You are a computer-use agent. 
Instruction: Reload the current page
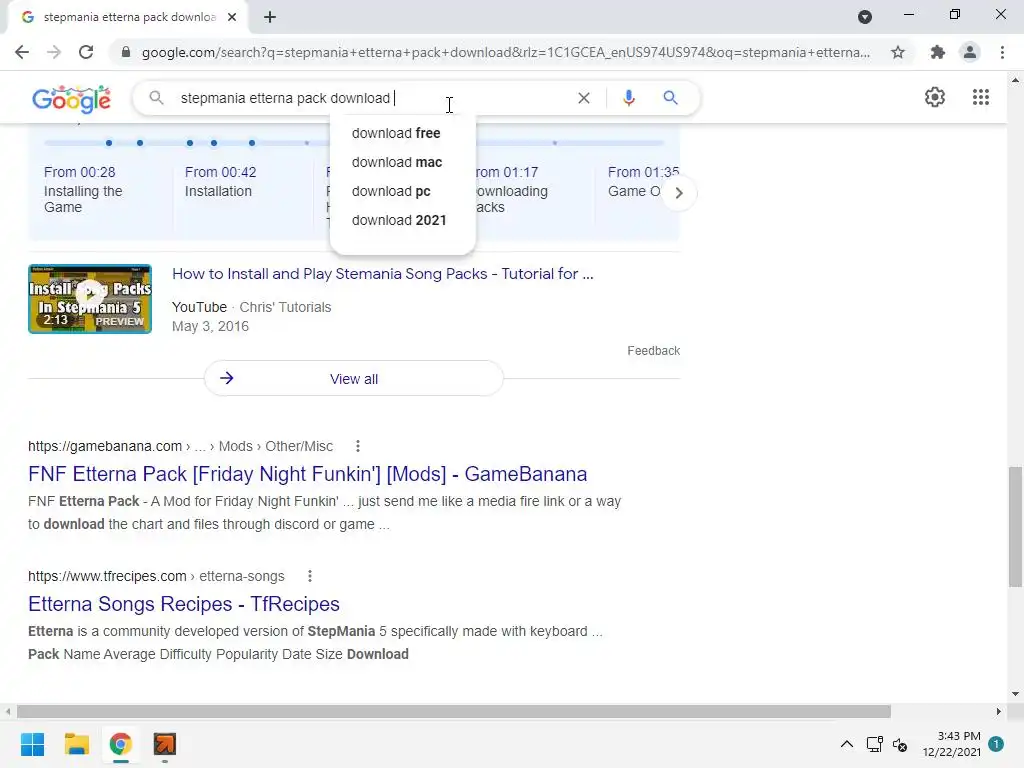pos(86,52)
